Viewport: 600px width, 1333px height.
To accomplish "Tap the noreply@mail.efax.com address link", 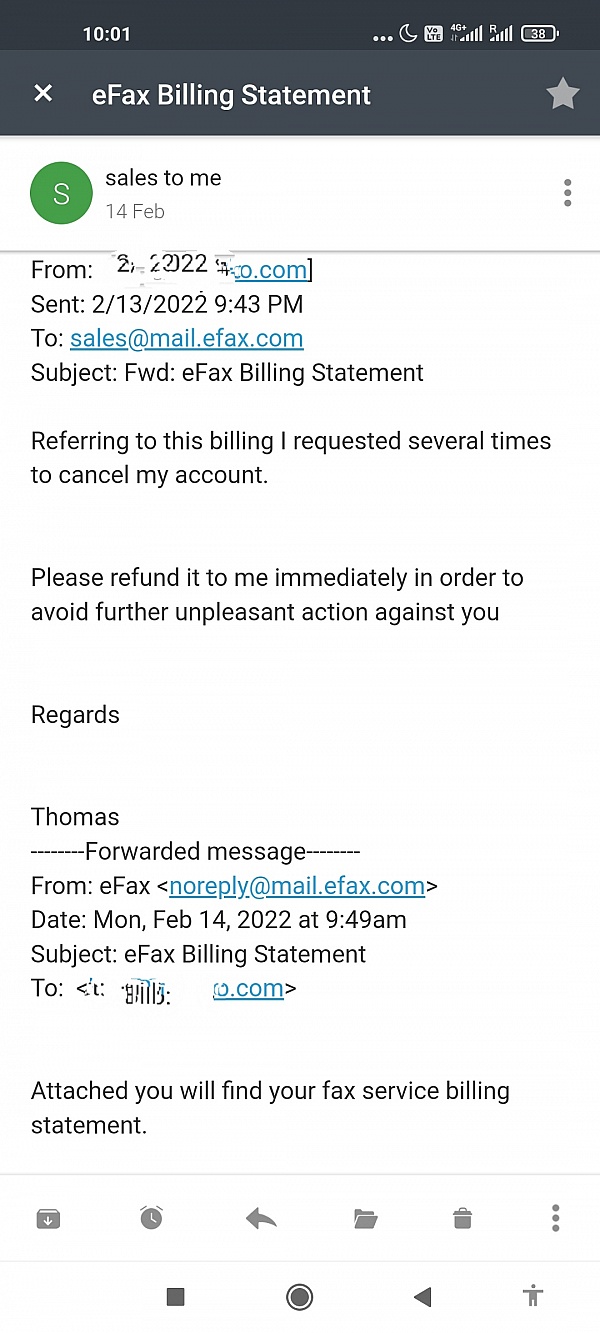I will 297,886.
